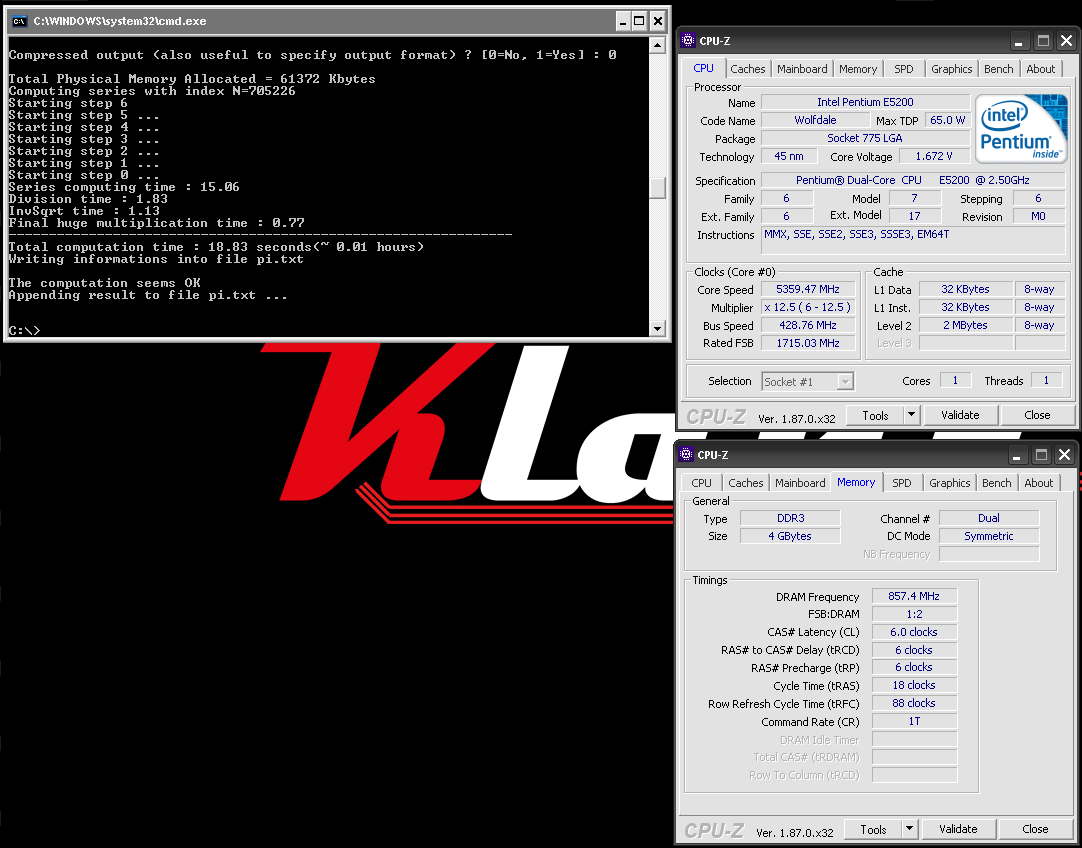Switch to CPU tab in lower CPU-Z
The image size is (1082, 848).
[x=701, y=483]
